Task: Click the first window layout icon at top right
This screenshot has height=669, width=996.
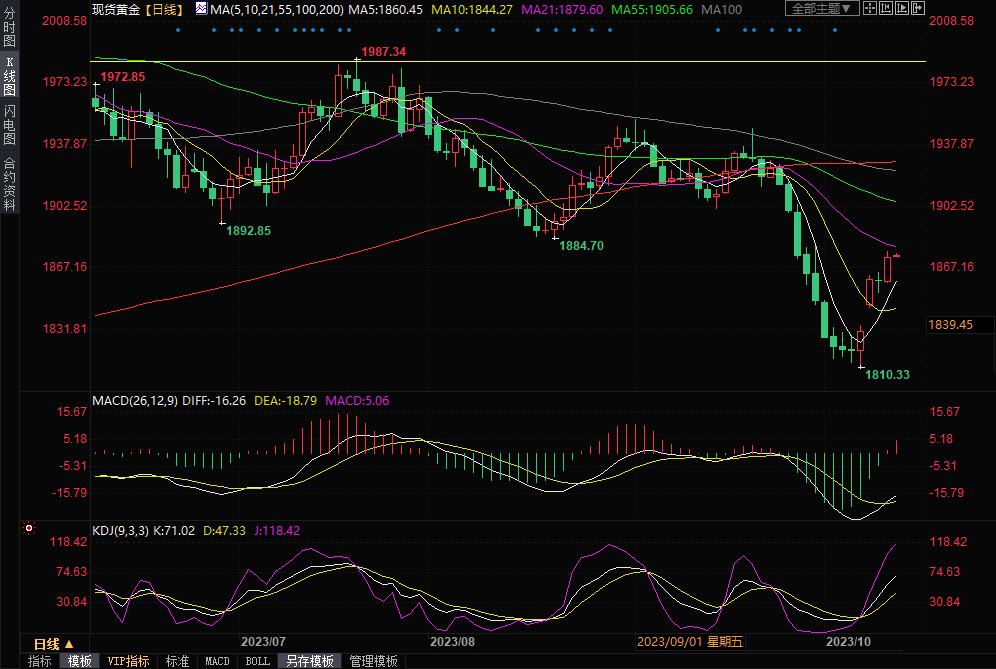Action: click(871, 8)
